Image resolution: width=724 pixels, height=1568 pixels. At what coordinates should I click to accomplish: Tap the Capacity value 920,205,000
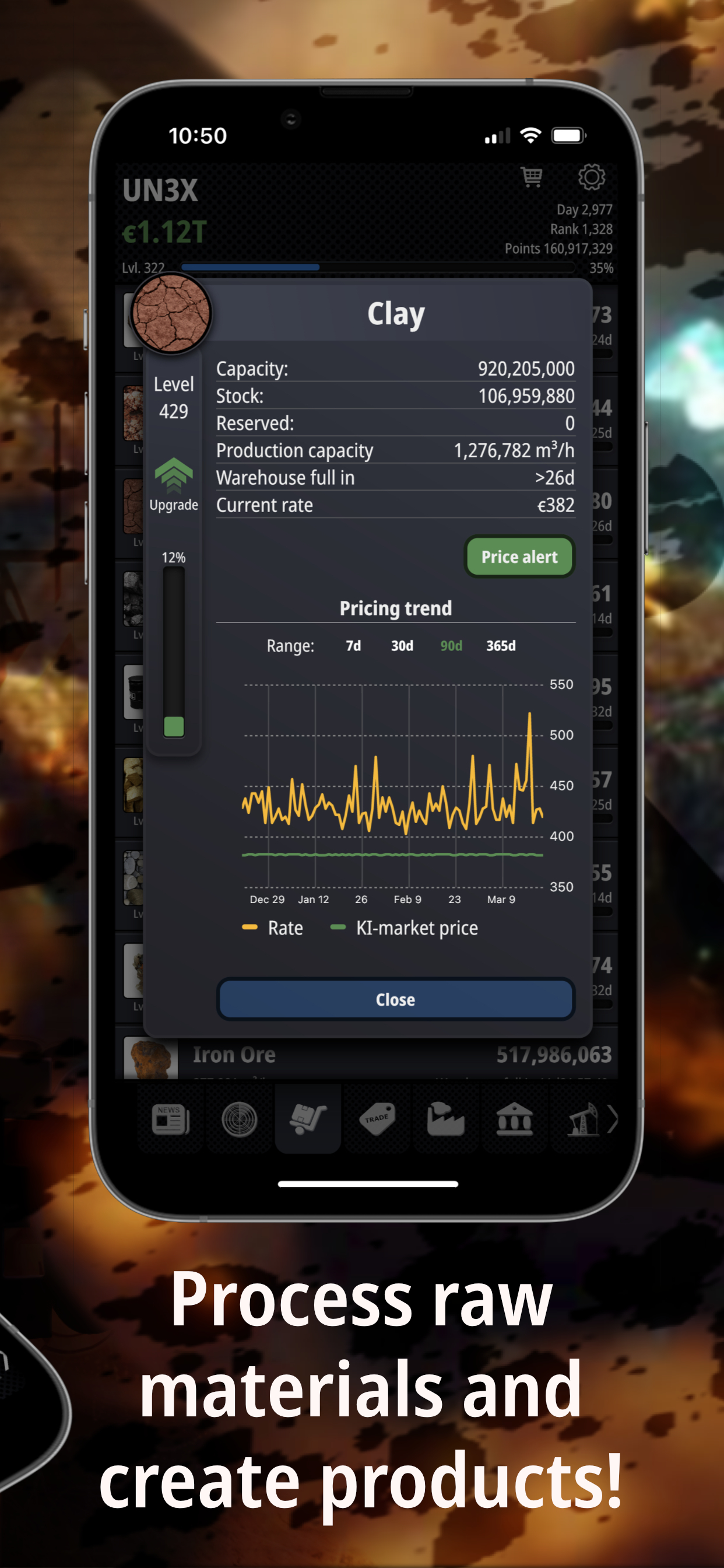526,368
